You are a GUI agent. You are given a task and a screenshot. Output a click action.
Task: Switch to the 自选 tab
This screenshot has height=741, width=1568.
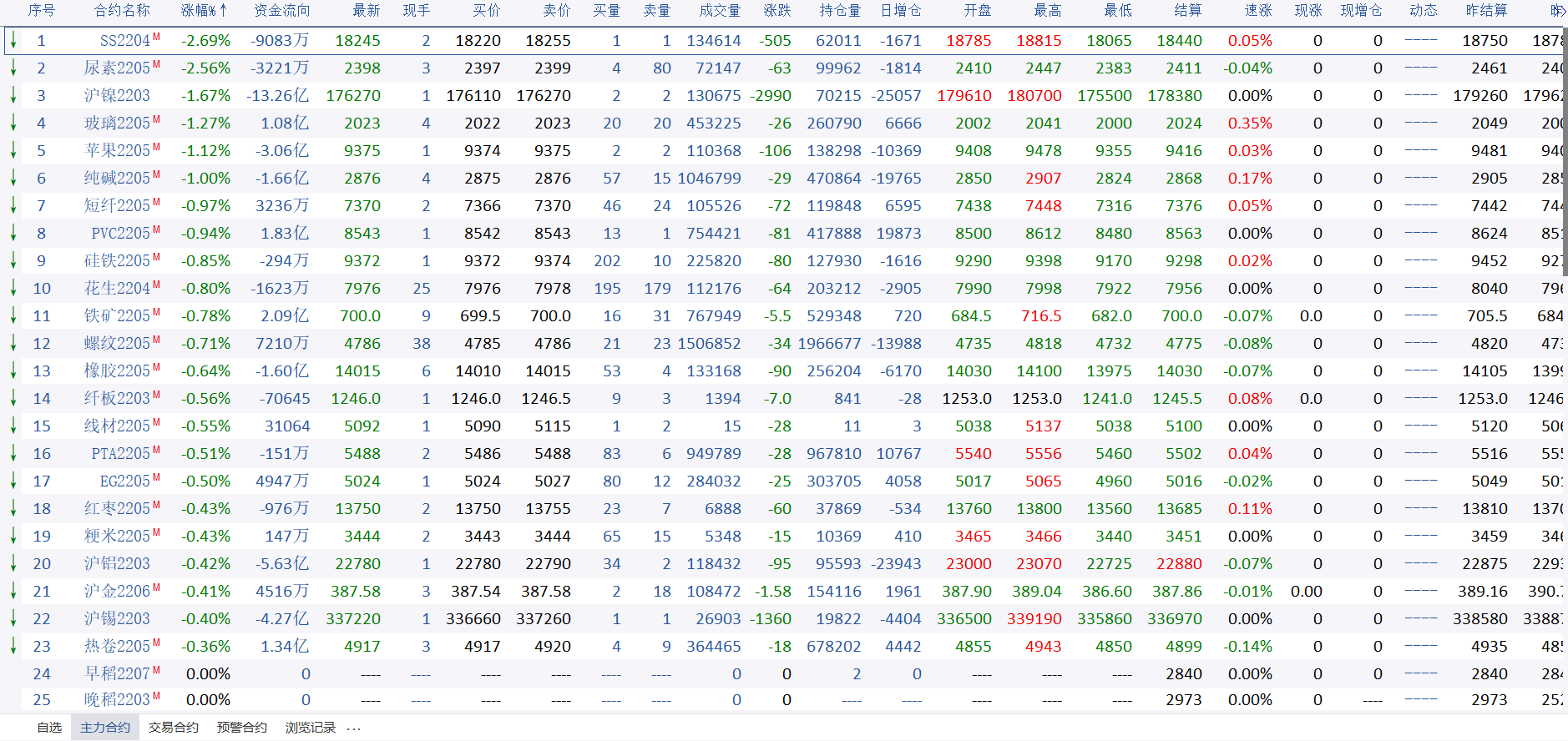coord(49,728)
